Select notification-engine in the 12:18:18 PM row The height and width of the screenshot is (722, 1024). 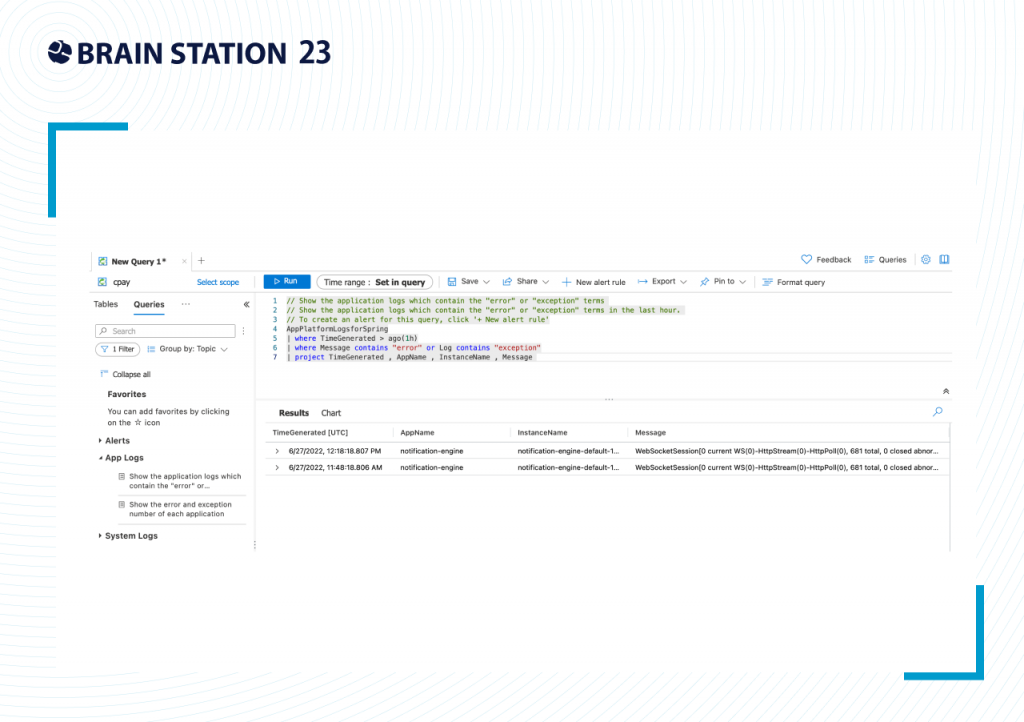pyautogui.click(x=432, y=451)
